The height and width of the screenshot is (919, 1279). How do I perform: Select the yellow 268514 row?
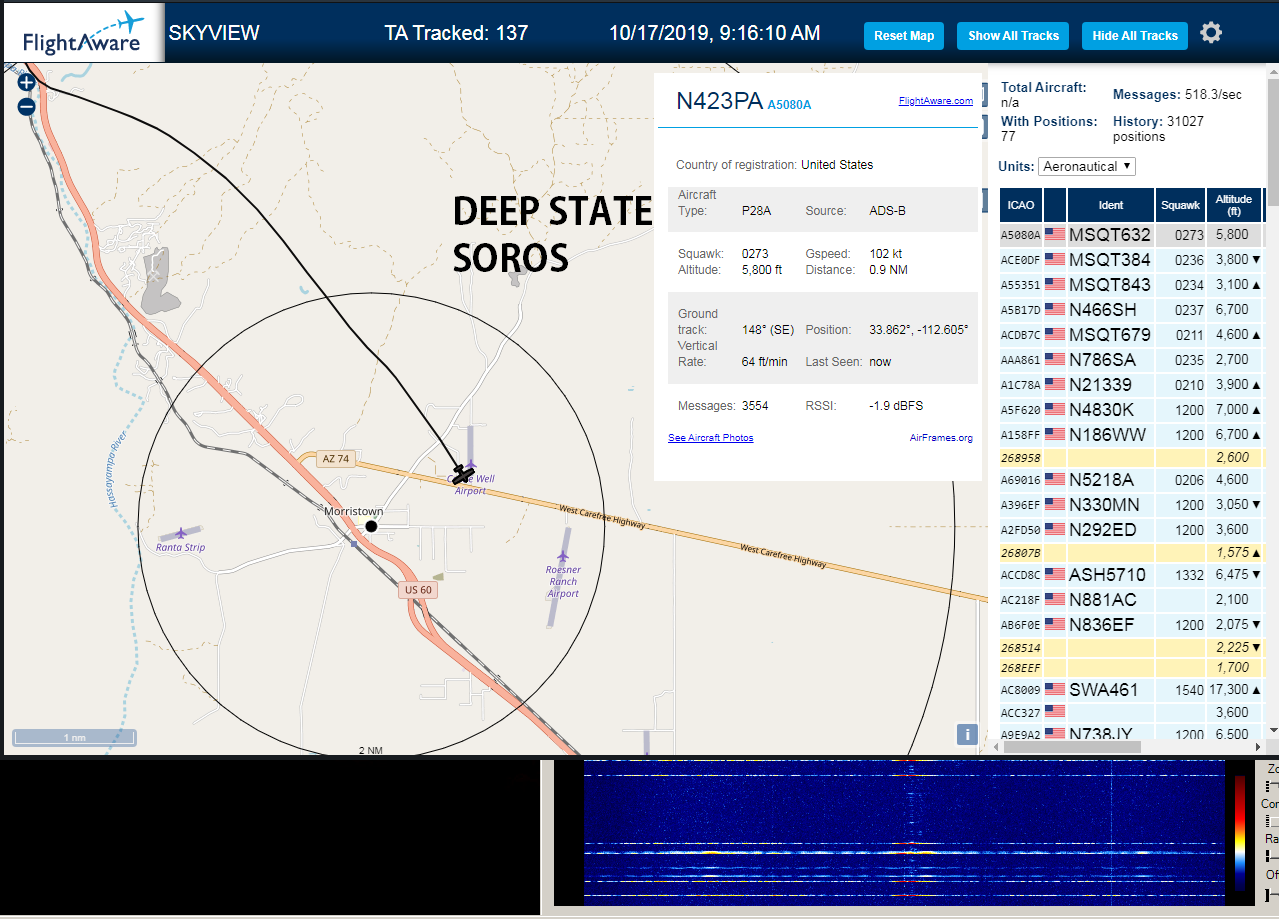pos(1131,647)
